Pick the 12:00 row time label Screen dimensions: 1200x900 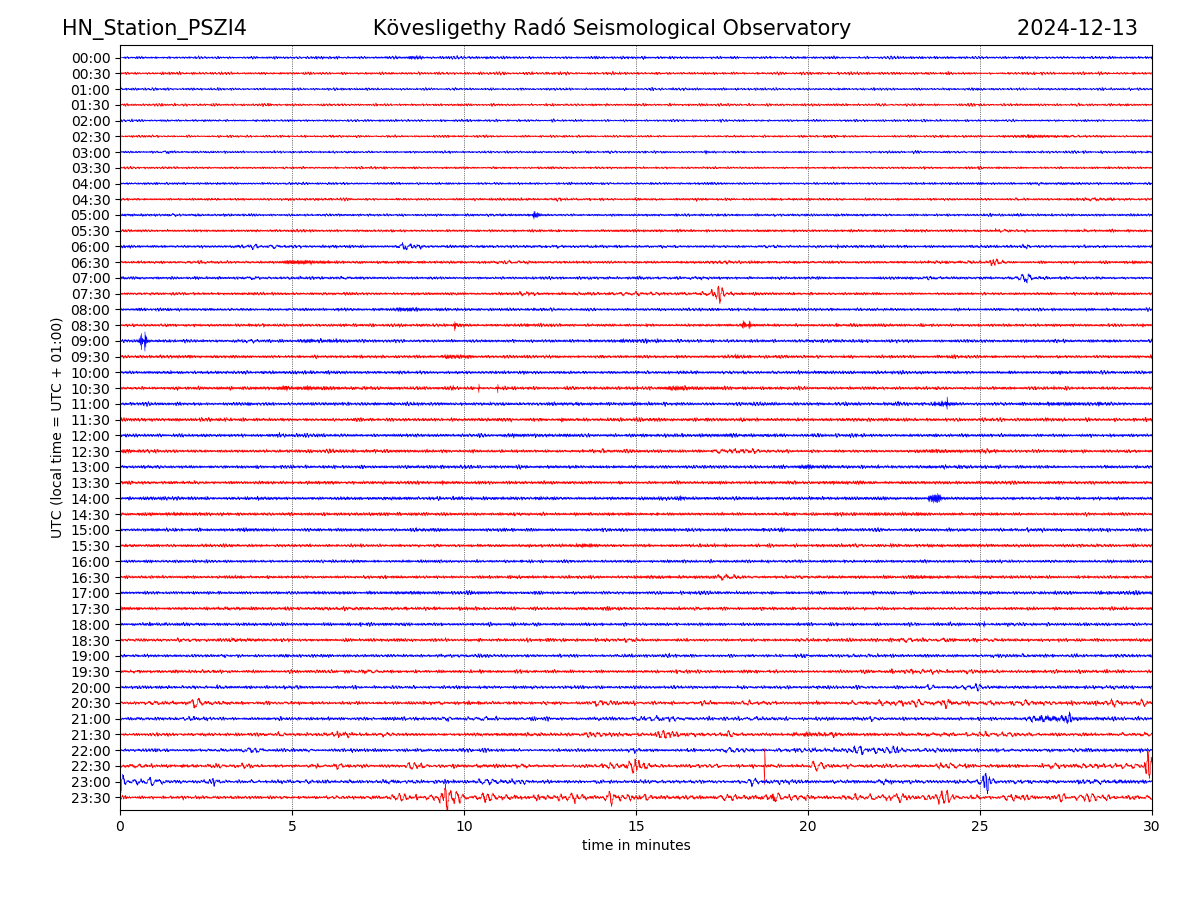tap(91, 436)
